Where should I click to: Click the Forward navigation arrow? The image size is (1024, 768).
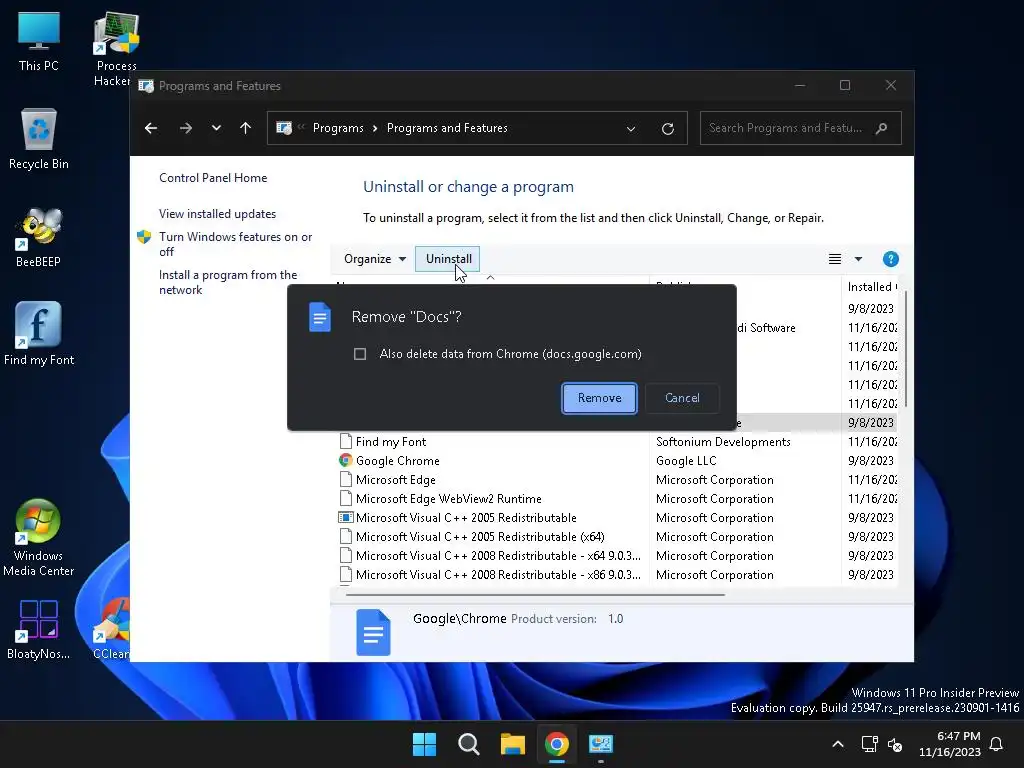(185, 128)
